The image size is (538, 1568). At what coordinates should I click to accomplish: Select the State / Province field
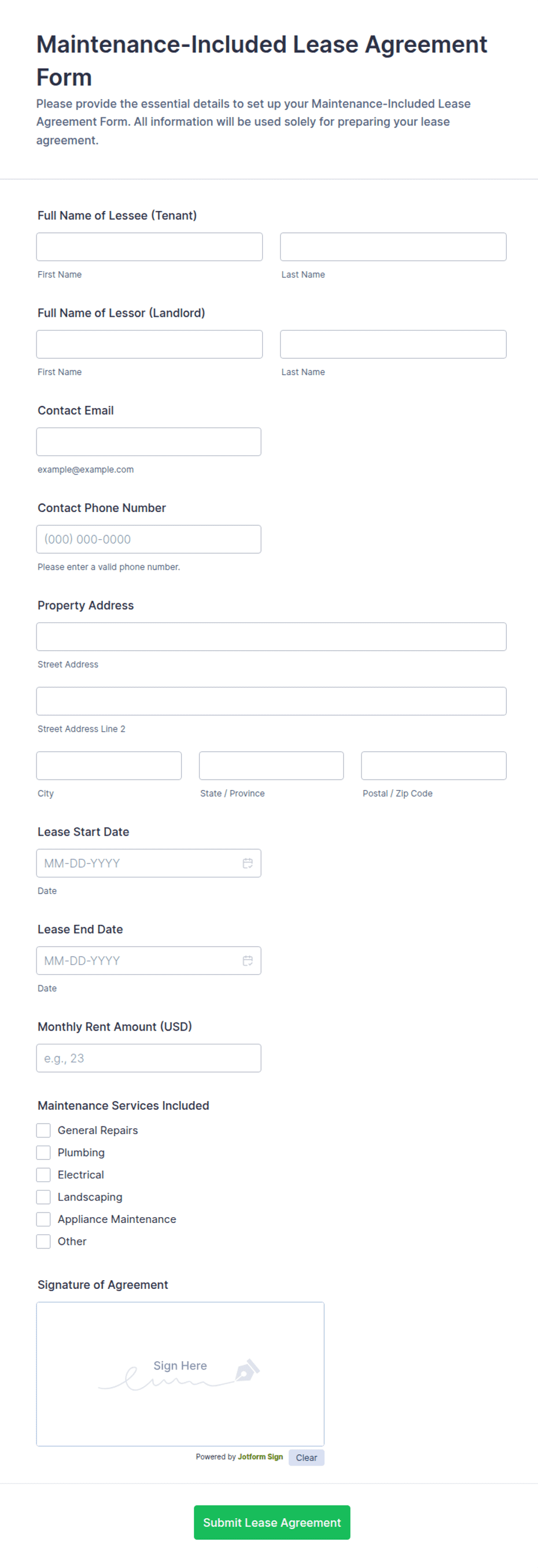271,765
